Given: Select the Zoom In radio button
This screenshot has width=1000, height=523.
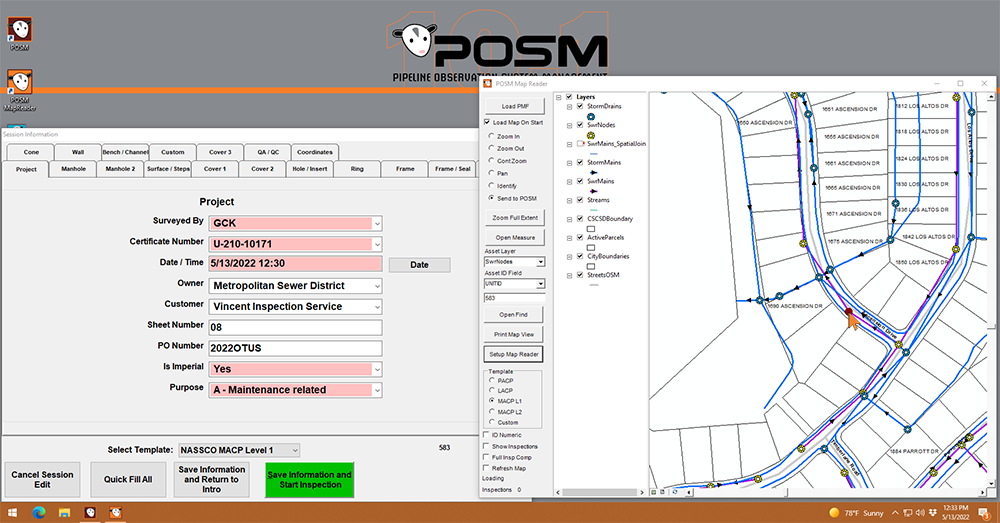Looking at the screenshot, I should click(491, 136).
